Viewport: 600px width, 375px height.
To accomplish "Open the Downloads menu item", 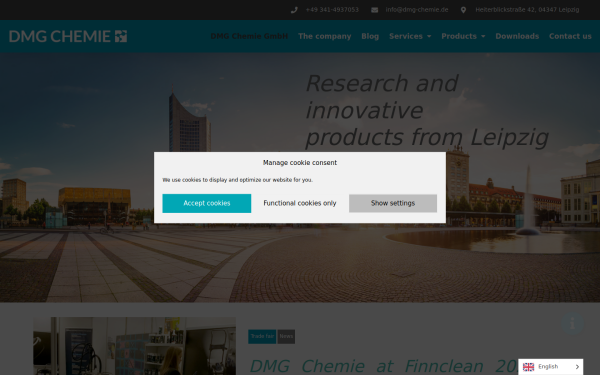I will 517,36.
